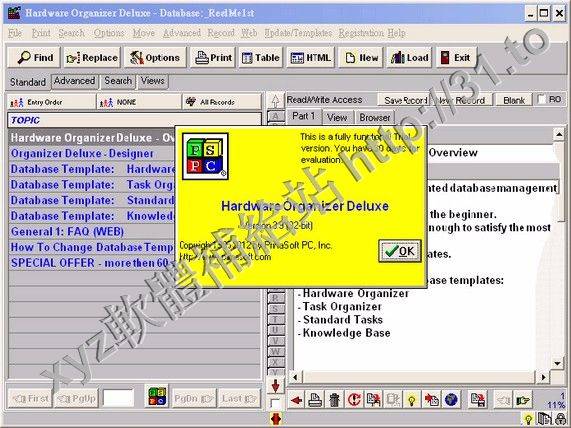Click the red circular refresh icon
This screenshot has height=428, width=571.
coord(354,400)
